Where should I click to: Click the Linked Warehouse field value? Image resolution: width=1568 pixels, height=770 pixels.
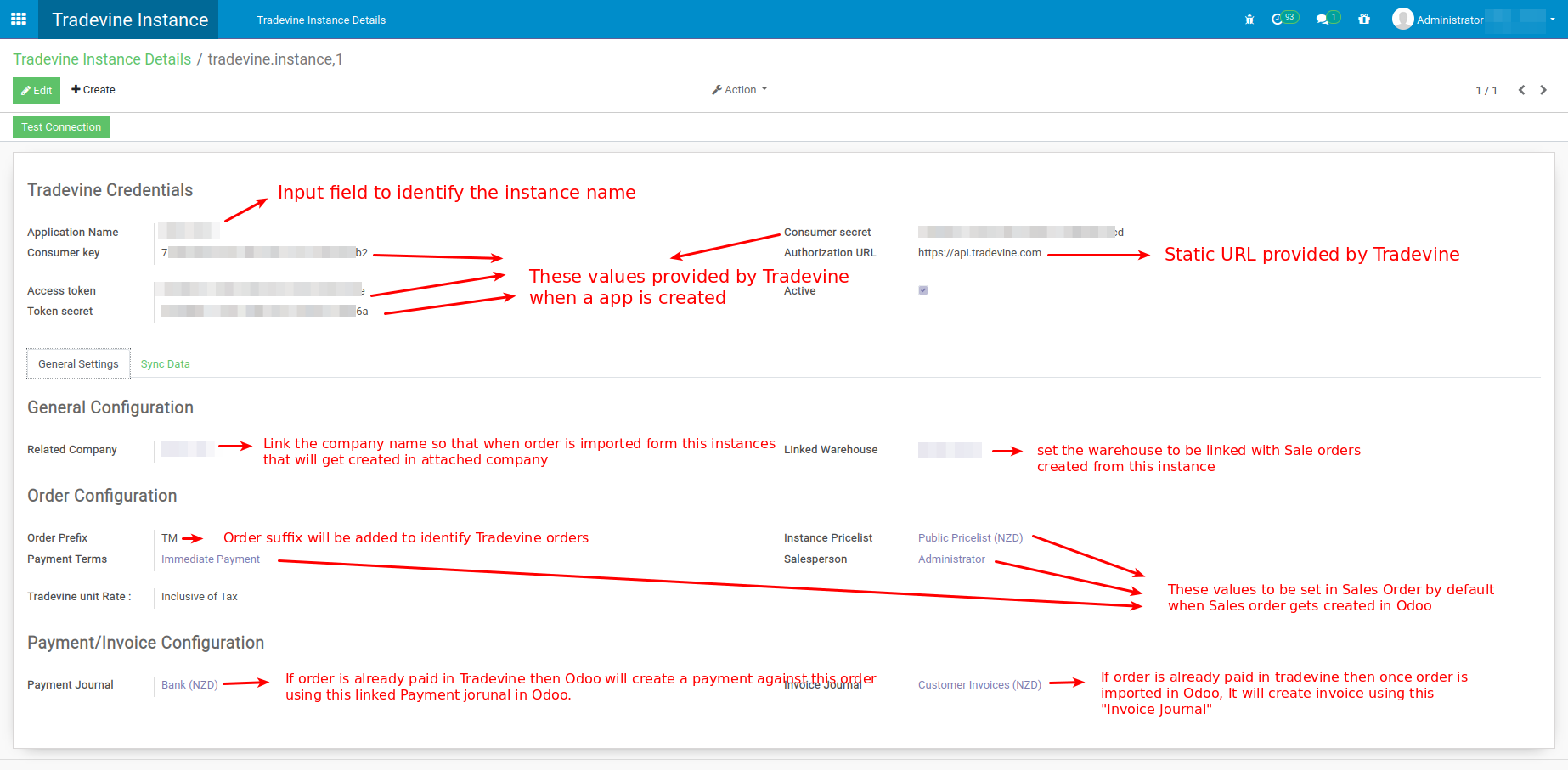(950, 450)
